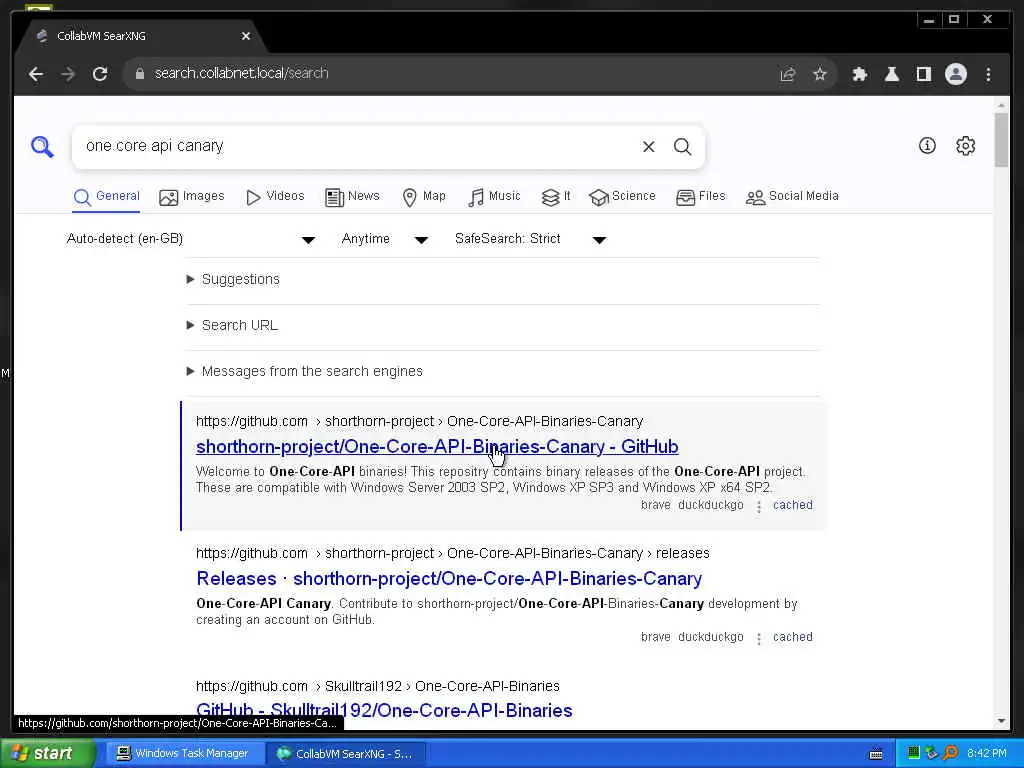
Task: Open first result's engine options dots
Action: (x=758, y=506)
